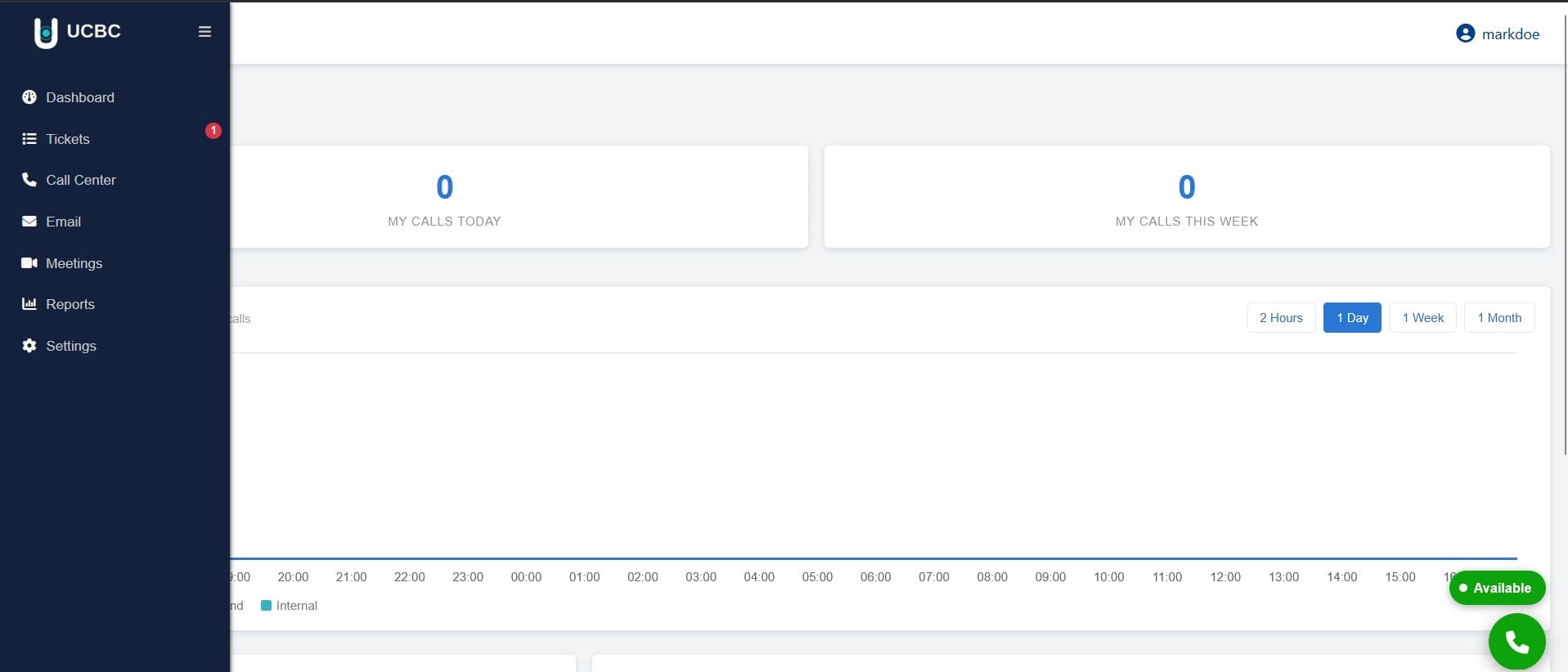1568x672 pixels.
Task: Click the UCBC logo icon
Action: point(46,33)
